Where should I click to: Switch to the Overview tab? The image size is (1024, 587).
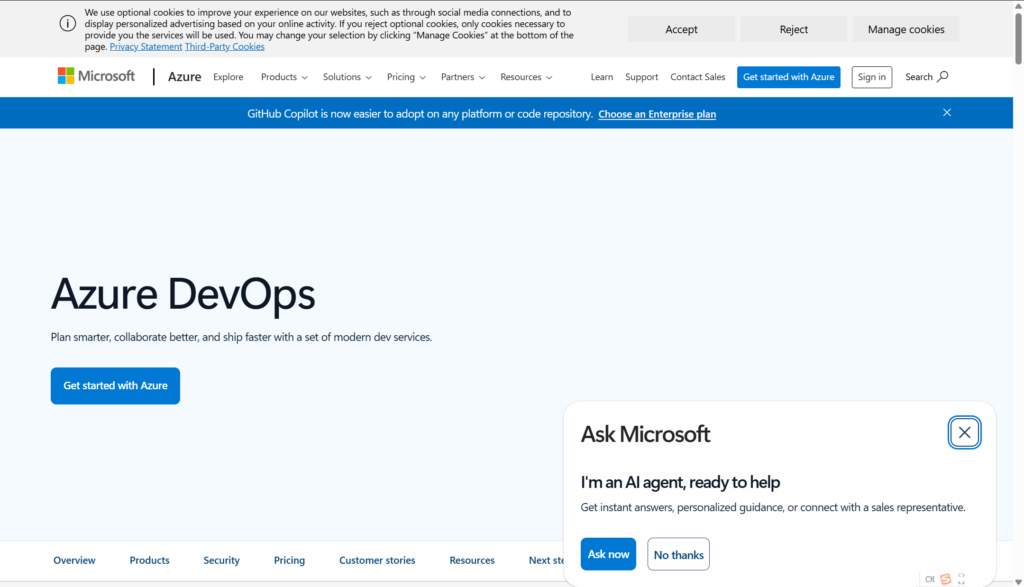(x=74, y=560)
